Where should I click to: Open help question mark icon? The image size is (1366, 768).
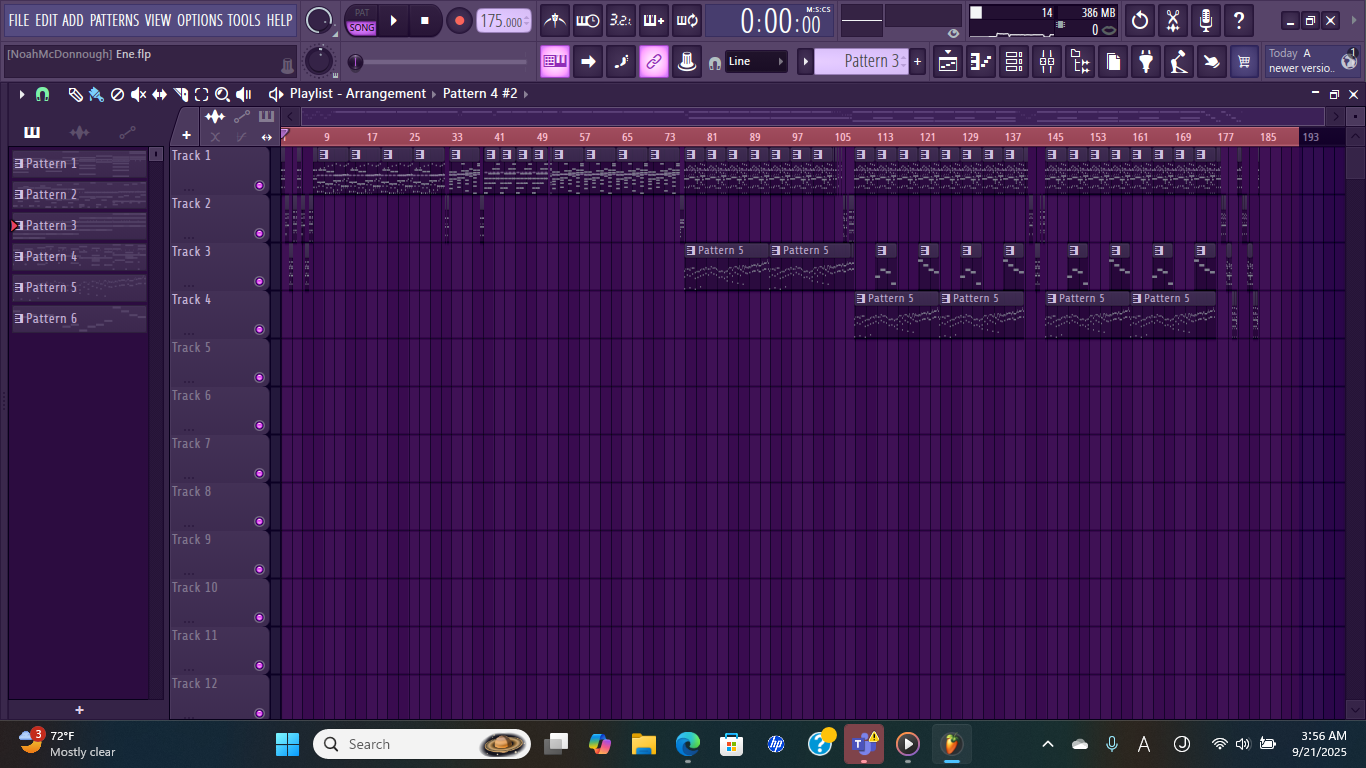click(1239, 20)
